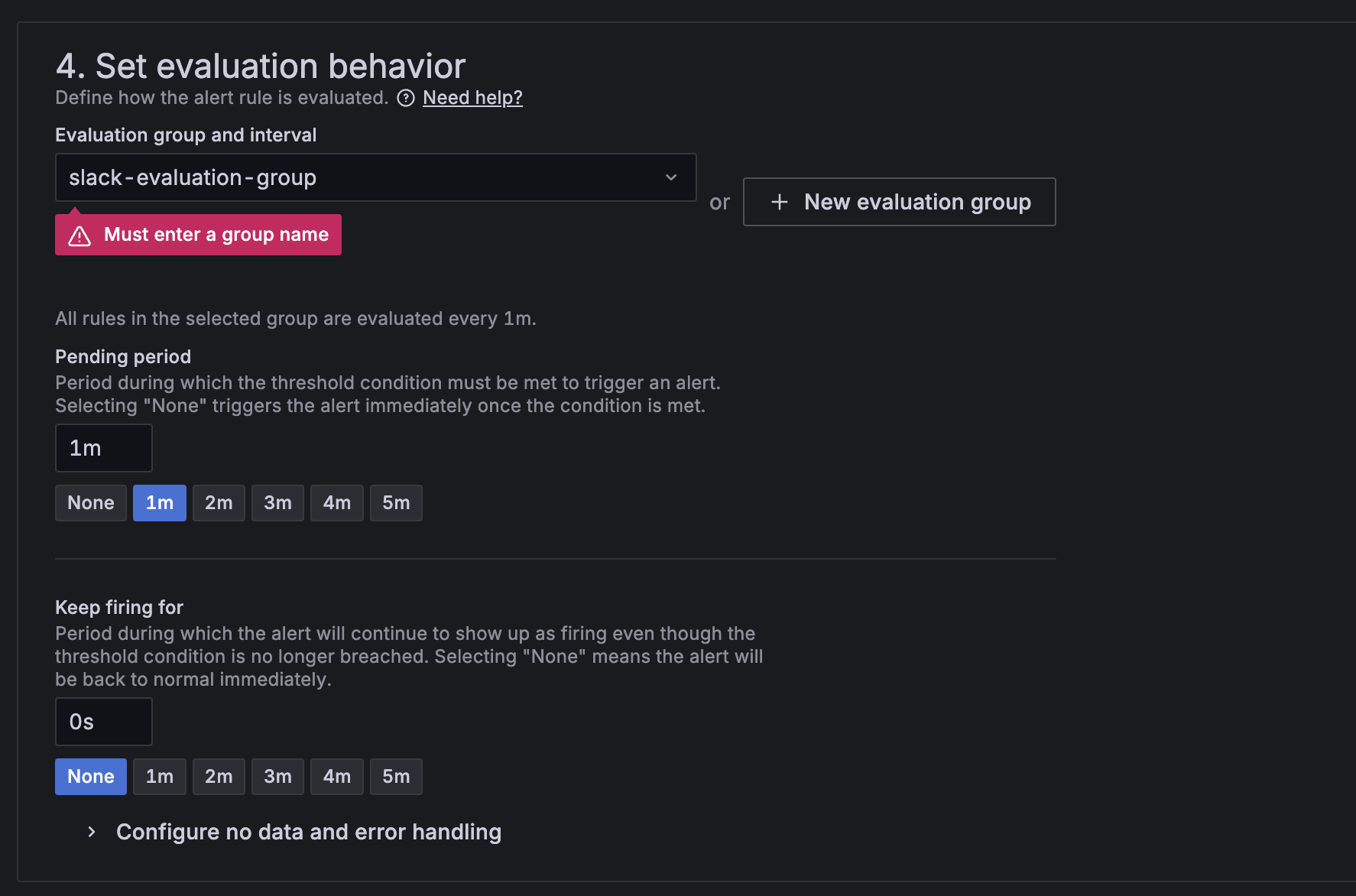Set Keep firing for to None
Image resolution: width=1356 pixels, height=896 pixels.
(90, 777)
